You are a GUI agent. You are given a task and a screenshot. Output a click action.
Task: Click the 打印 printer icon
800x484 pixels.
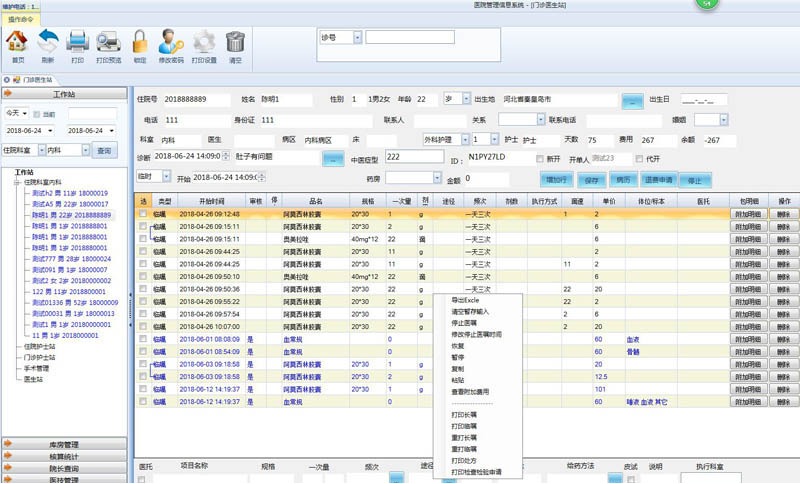[78, 41]
